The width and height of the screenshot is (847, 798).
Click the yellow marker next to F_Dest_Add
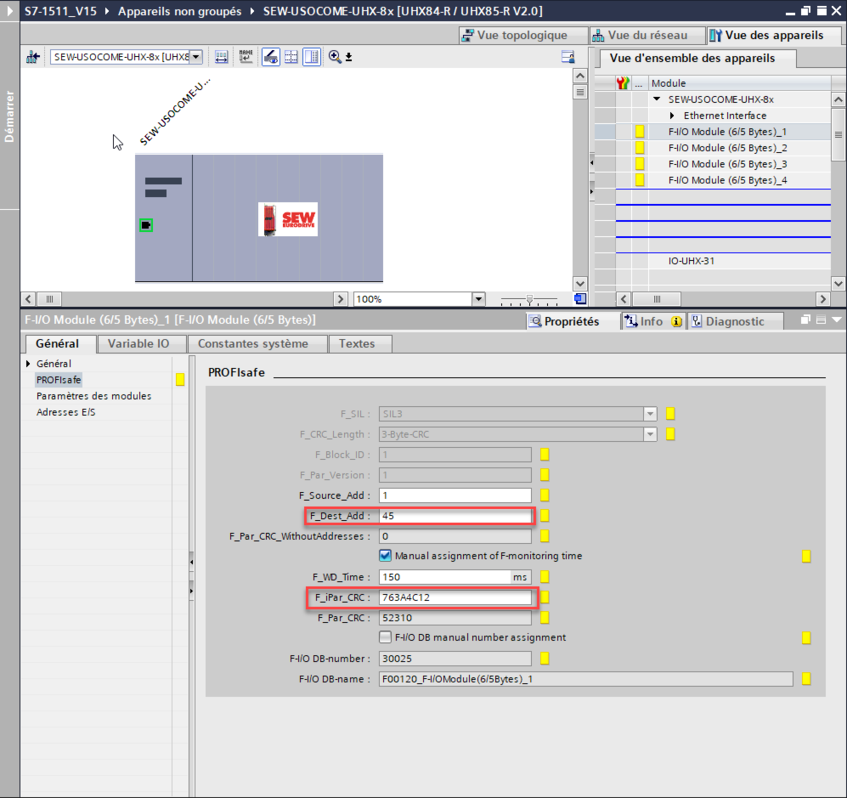click(x=545, y=517)
